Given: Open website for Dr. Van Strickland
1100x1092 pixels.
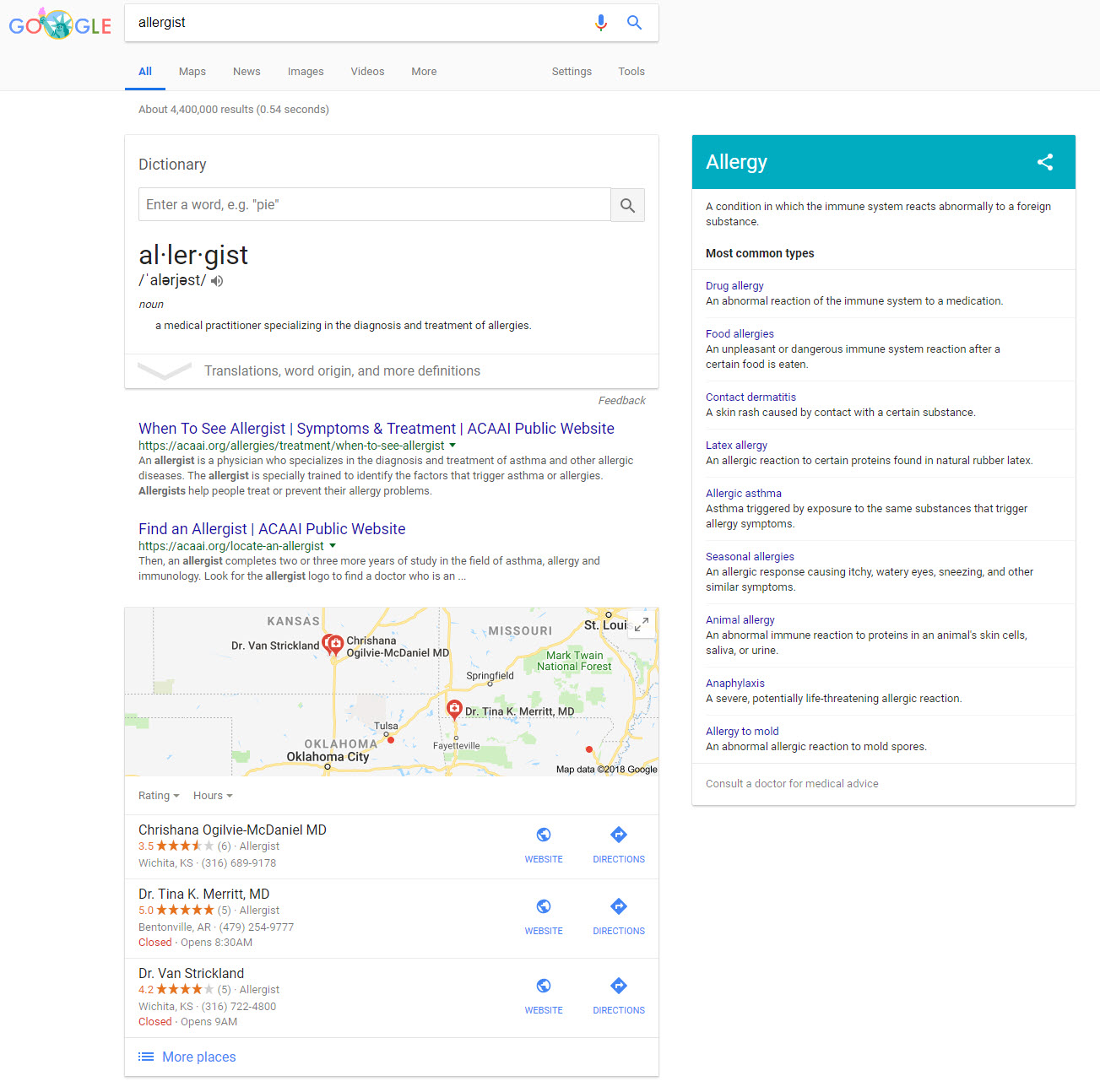Looking at the screenshot, I should tap(544, 997).
